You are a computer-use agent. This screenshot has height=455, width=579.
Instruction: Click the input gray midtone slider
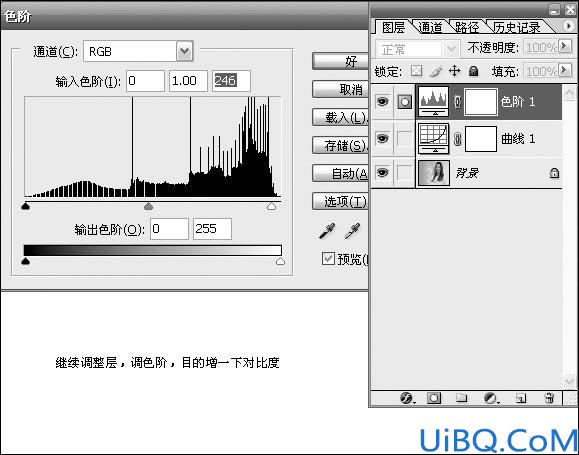148,206
